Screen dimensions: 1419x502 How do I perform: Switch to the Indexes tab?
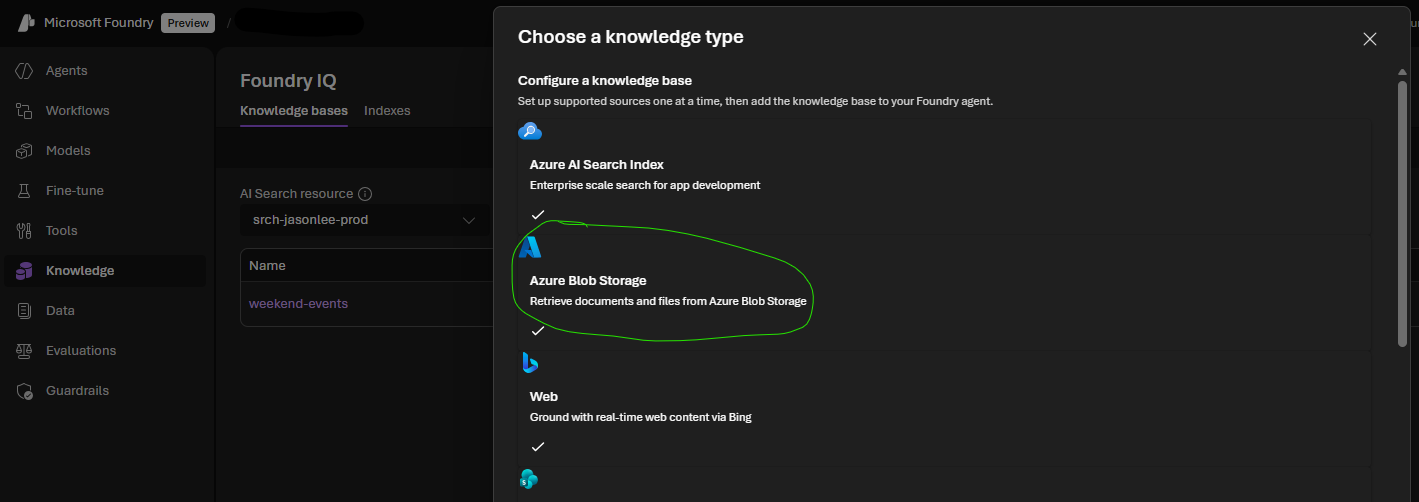387,111
